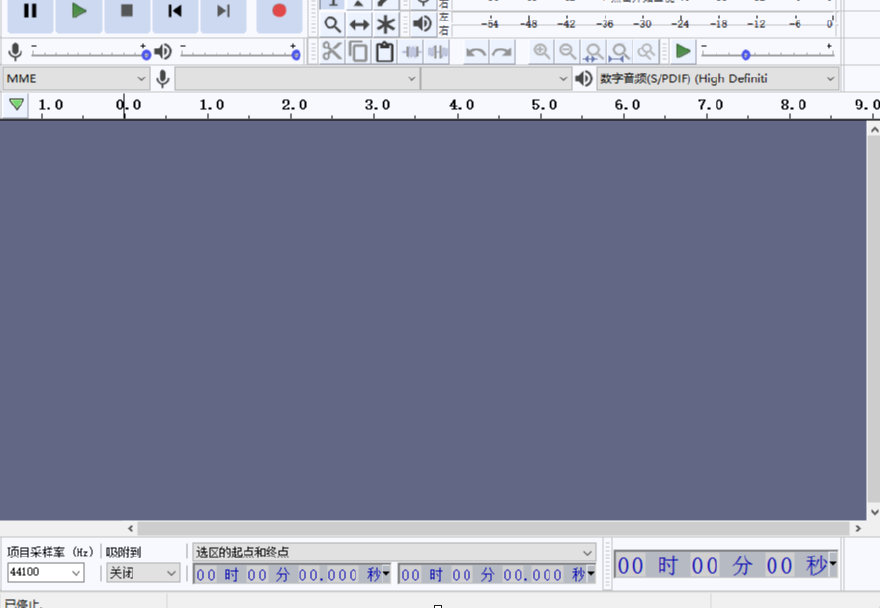This screenshot has height=611, width=882.
Task: Click the Paste icon
Action: tap(384, 51)
